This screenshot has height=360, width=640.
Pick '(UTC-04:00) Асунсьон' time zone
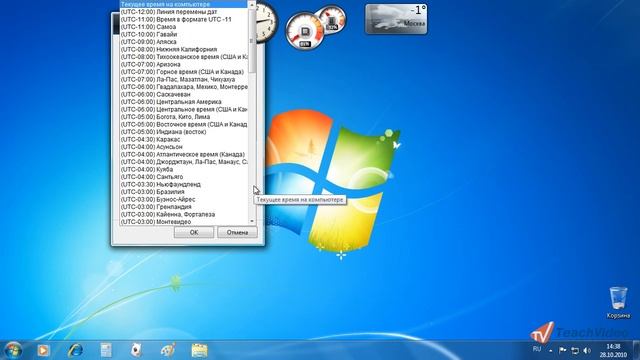click(184, 147)
